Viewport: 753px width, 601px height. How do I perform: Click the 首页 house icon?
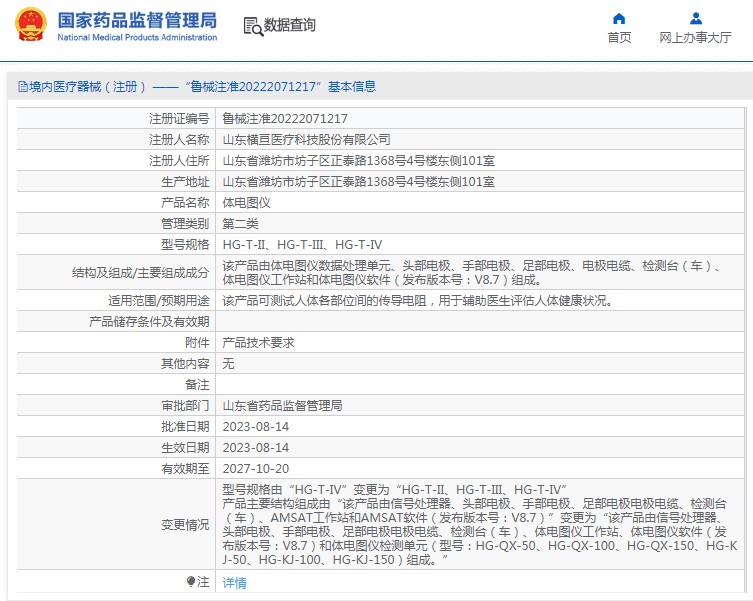coord(619,18)
